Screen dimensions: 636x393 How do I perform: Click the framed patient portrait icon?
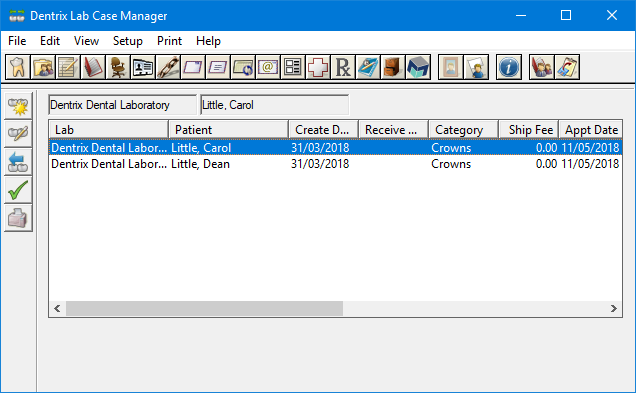point(451,67)
